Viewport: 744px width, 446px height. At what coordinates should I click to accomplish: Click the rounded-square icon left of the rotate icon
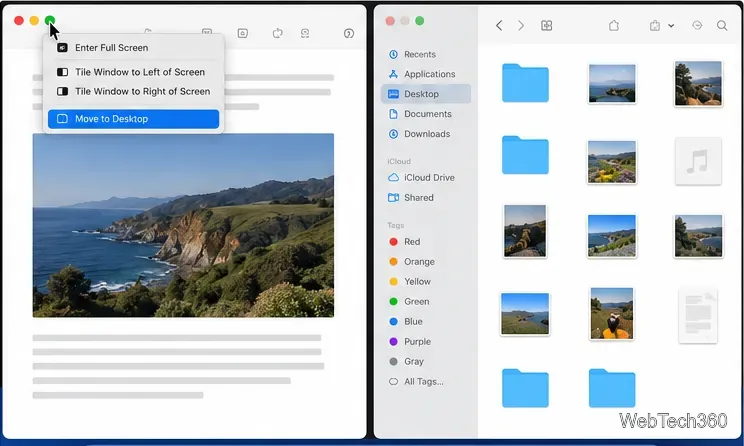(242, 33)
